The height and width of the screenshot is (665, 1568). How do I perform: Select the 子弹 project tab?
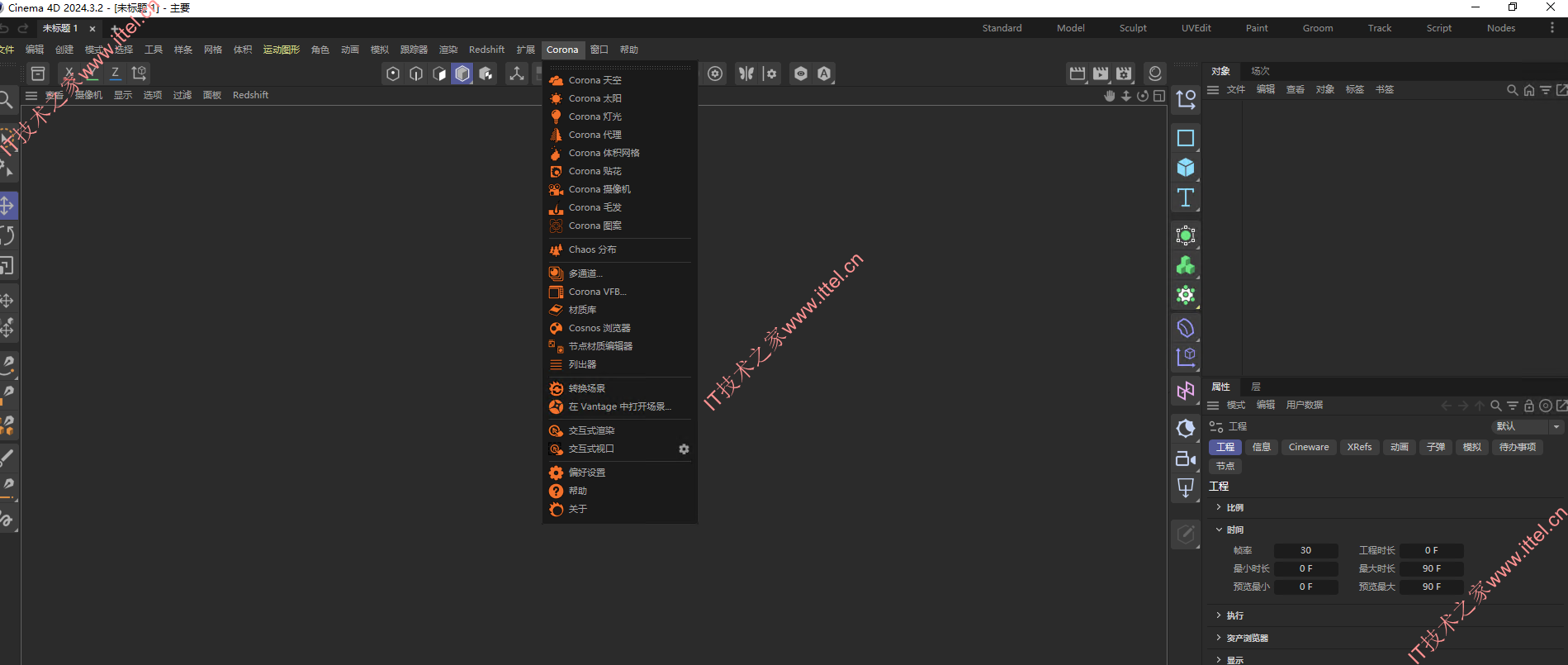tap(1436, 447)
